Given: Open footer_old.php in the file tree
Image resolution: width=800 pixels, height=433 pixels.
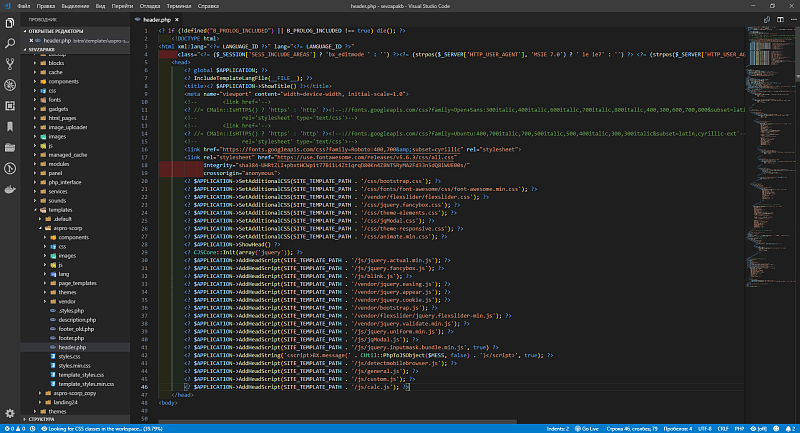Looking at the screenshot, I should pyautogui.click(x=76, y=329).
